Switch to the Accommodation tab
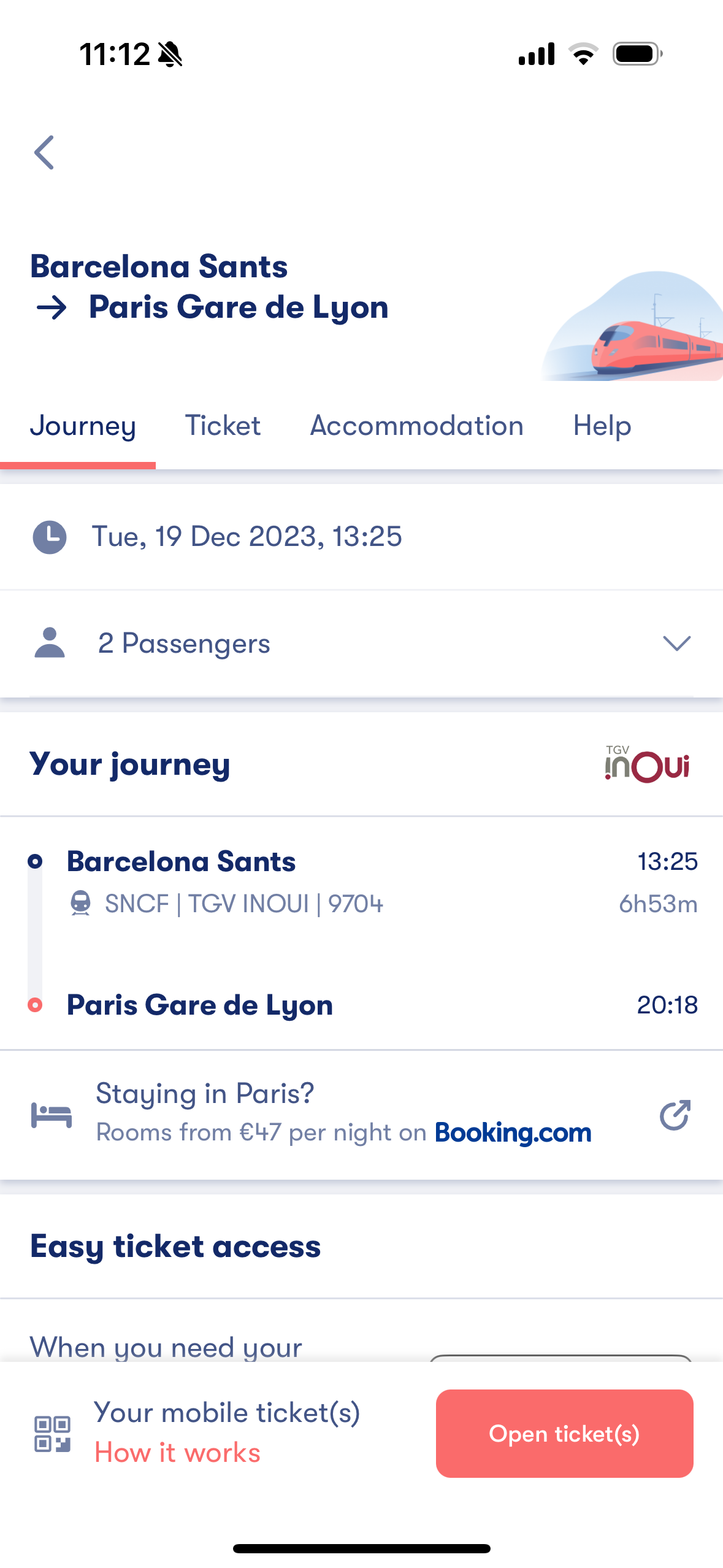This screenshot has height=1568, width=723. click(416, 426)
